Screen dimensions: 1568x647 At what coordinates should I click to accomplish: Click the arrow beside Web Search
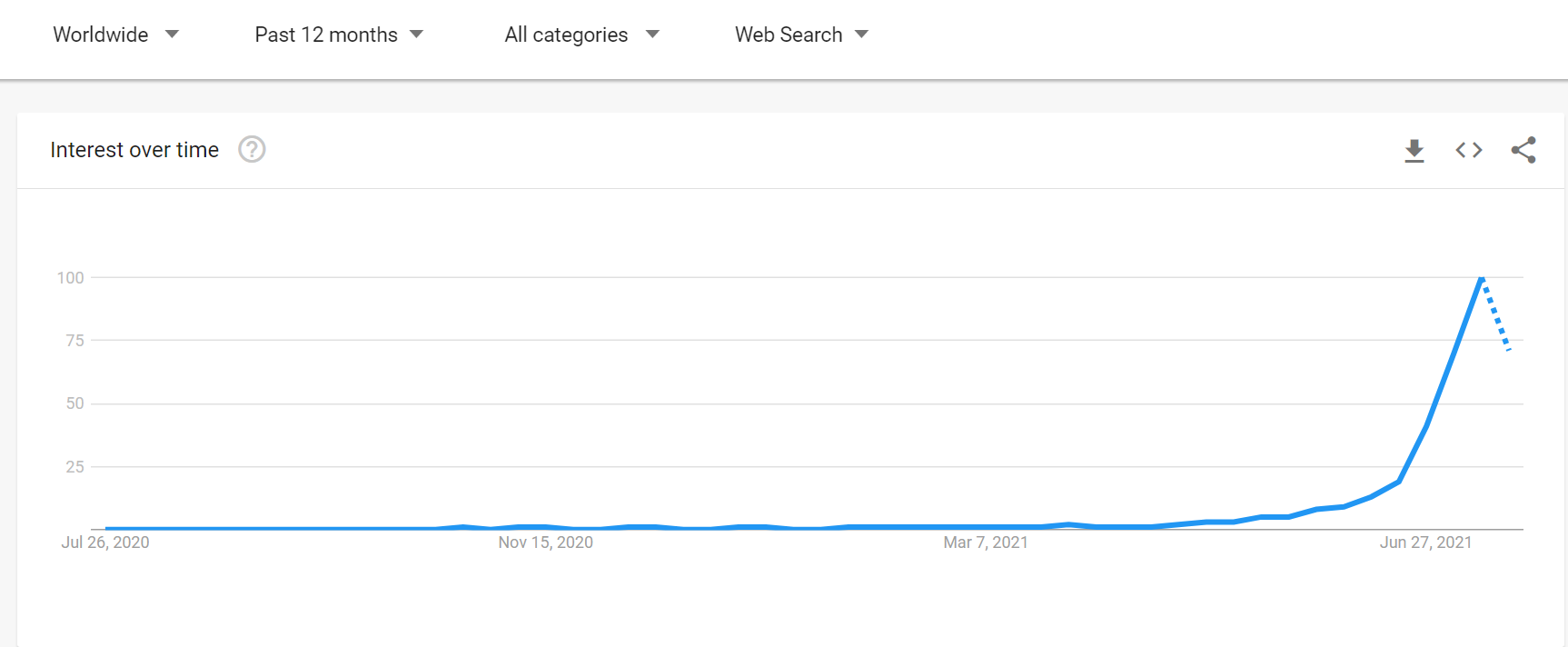862,35
